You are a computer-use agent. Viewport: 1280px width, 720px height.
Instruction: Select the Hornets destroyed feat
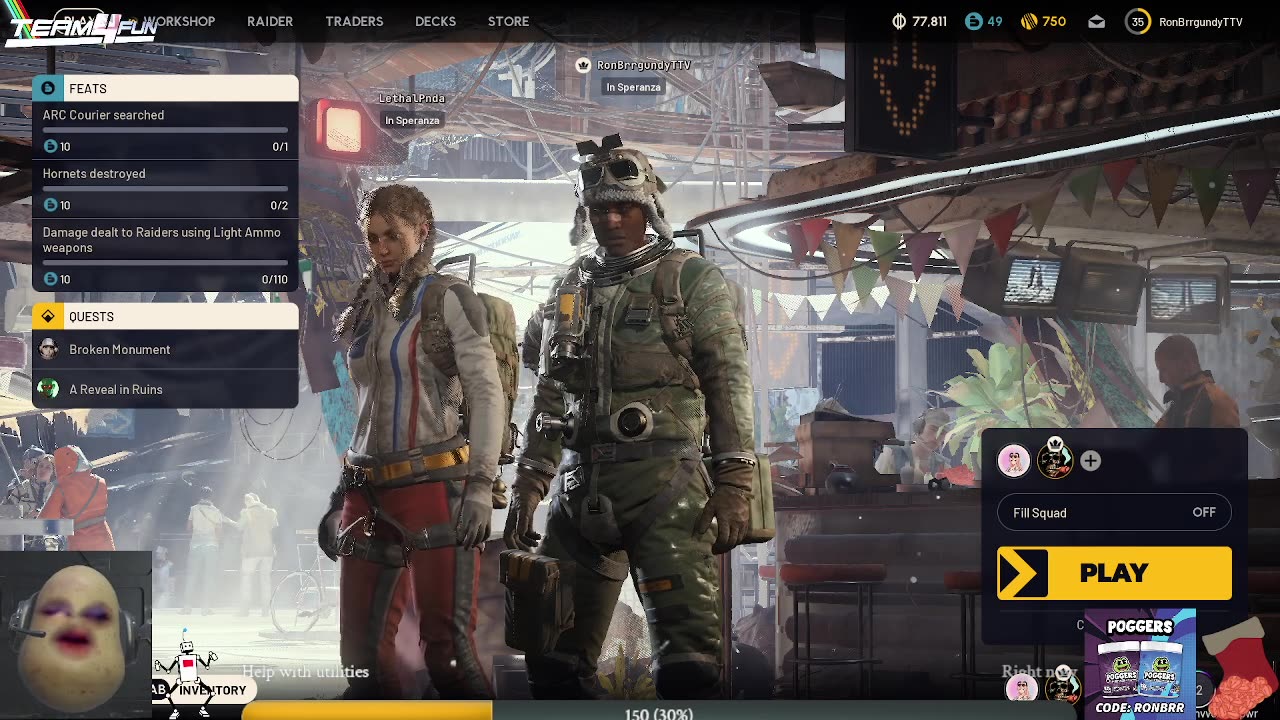[x=165, y=189]
